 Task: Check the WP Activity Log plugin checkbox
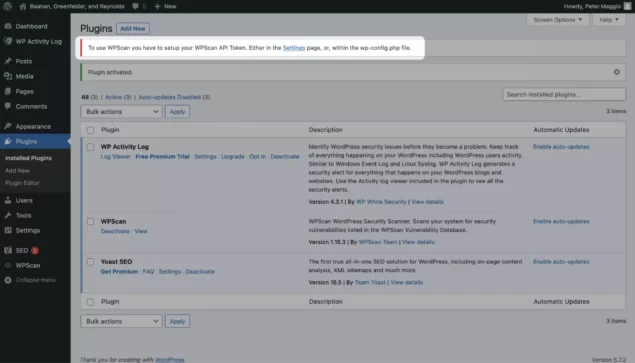pos(90,147)
